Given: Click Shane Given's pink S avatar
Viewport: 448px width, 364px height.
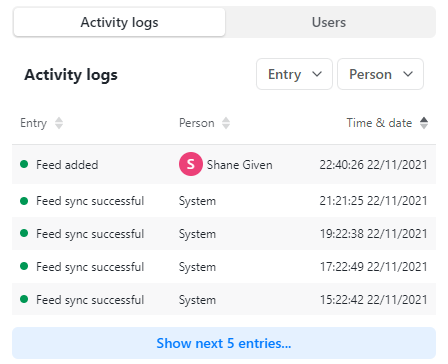Looking at the screenshot, I should [191, 164].
